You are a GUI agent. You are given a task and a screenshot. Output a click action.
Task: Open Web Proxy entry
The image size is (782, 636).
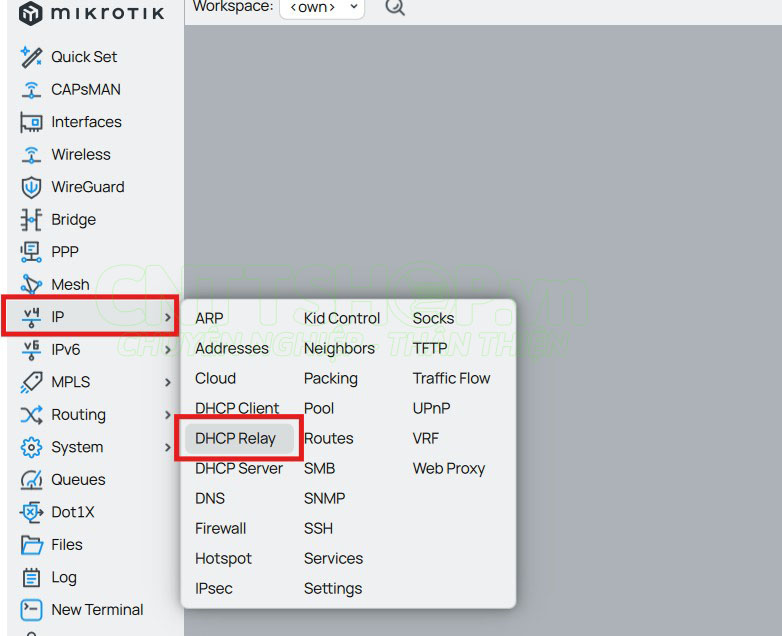click(449, 468)
